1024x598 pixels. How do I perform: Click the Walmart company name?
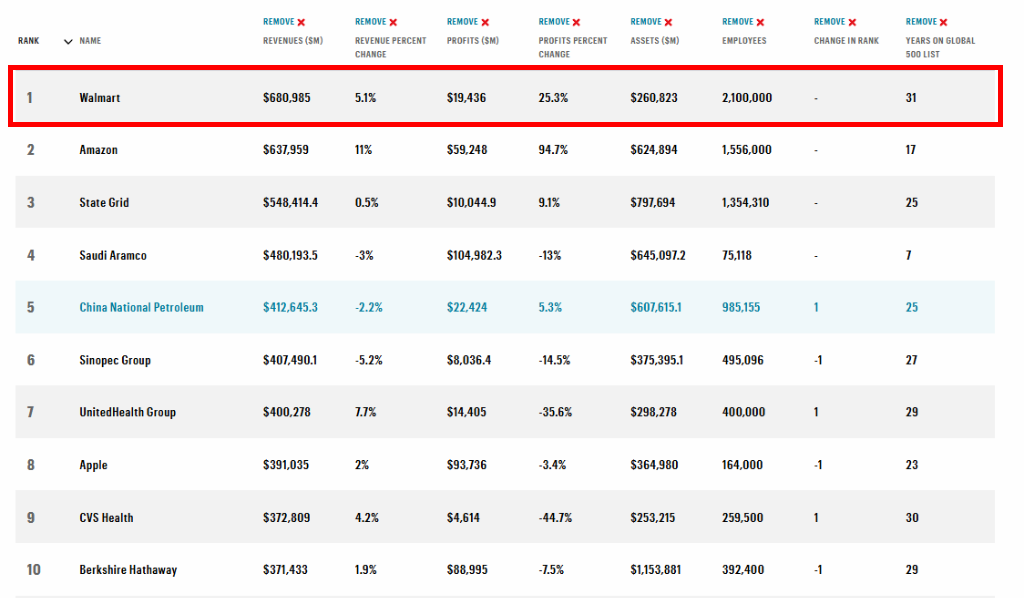(x=100, y=98)
